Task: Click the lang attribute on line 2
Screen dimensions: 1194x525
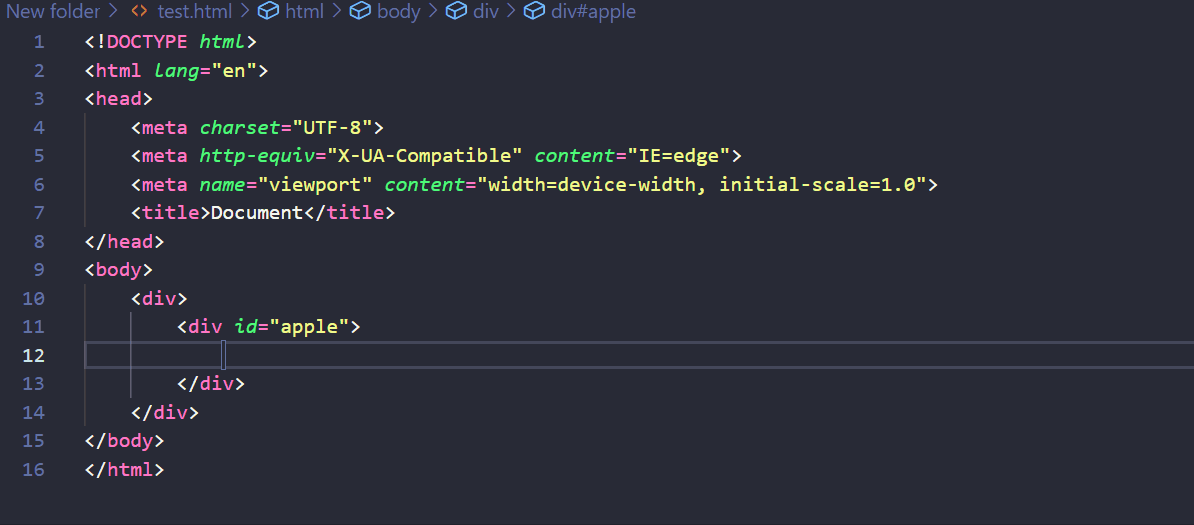Action: coord(177,71)
